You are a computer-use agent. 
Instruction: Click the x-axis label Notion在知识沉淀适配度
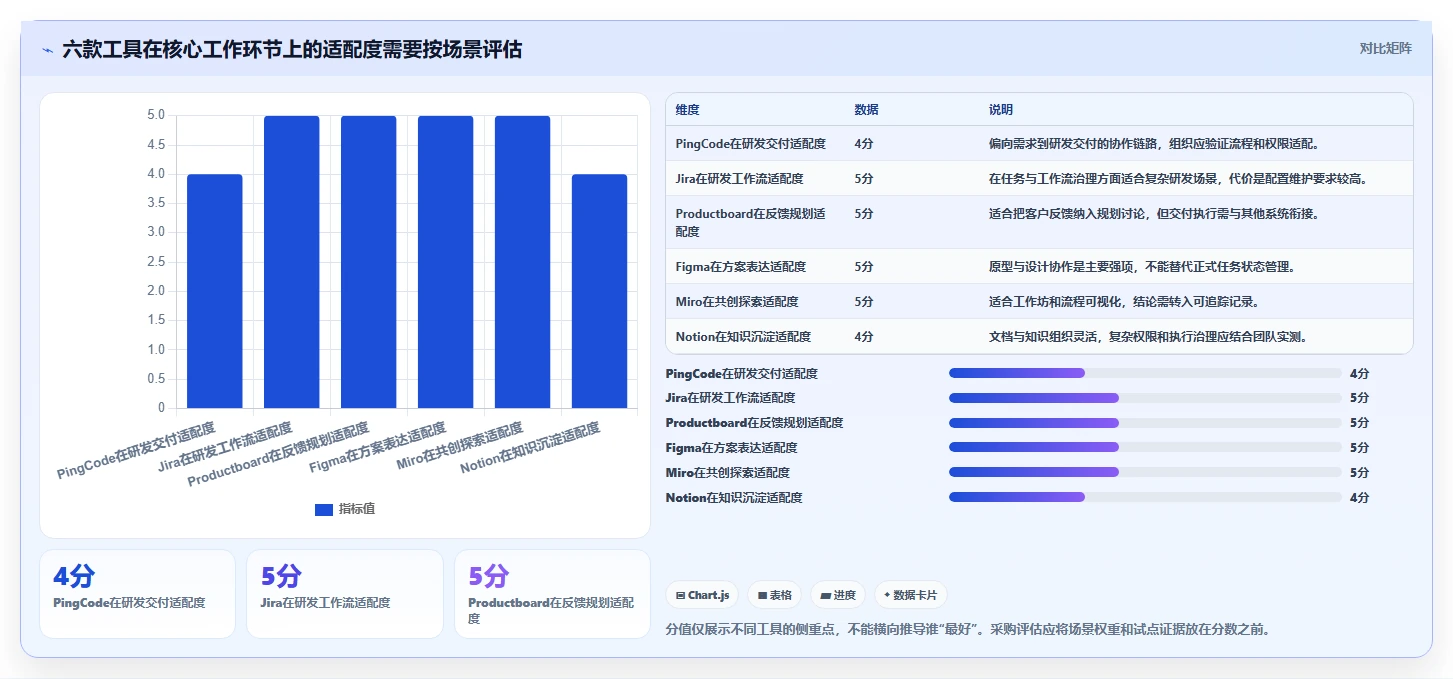(530, 448)
